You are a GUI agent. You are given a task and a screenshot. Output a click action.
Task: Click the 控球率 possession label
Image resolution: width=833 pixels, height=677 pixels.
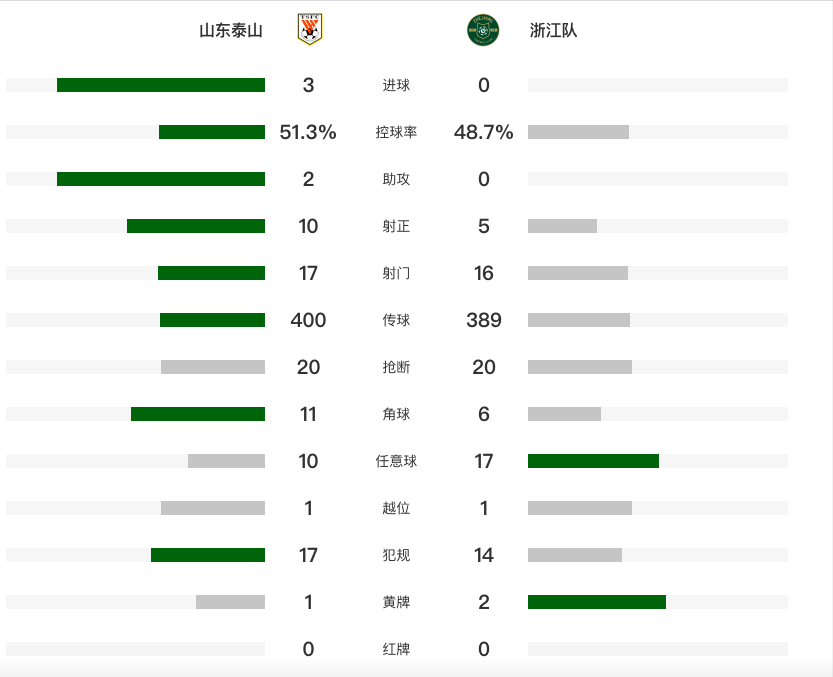[396, 132]
